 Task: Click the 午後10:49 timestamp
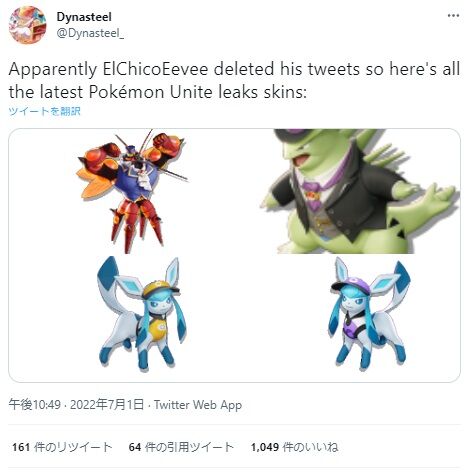pos(35,405)
